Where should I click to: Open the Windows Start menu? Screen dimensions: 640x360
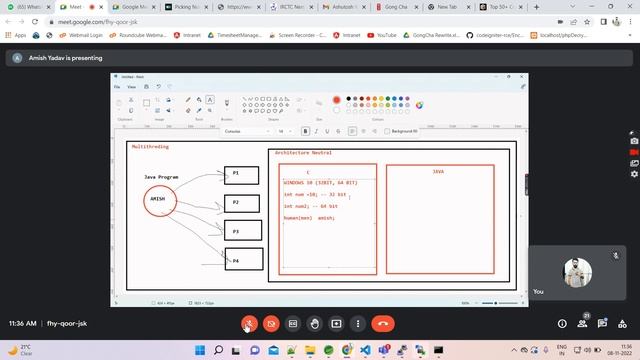click(200, 350)
